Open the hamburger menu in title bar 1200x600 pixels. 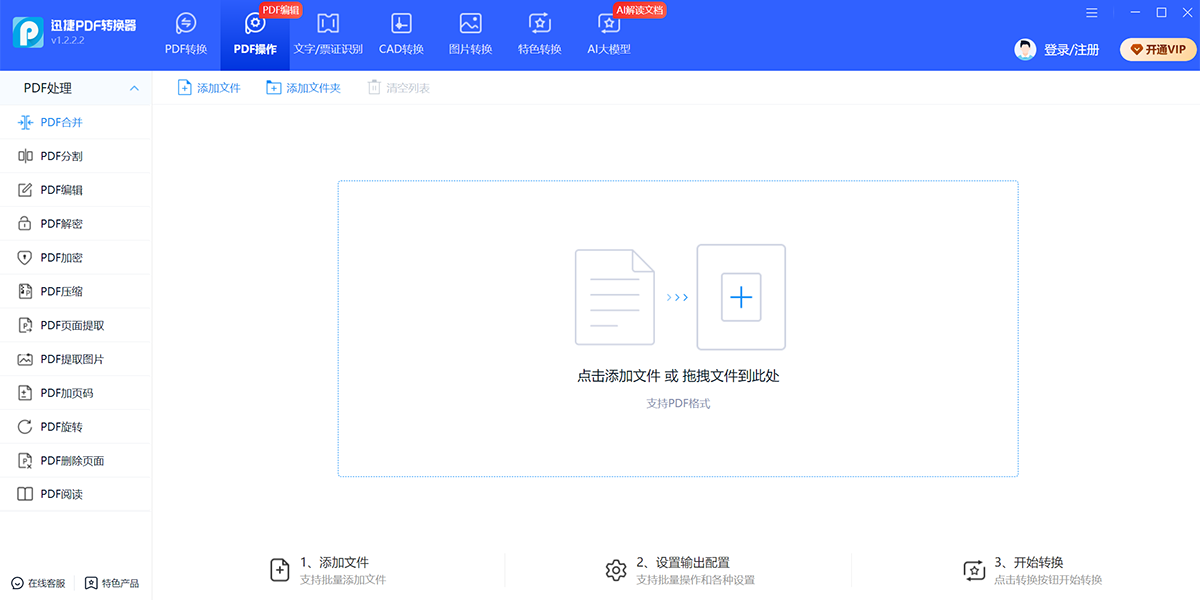point(1091,12)
